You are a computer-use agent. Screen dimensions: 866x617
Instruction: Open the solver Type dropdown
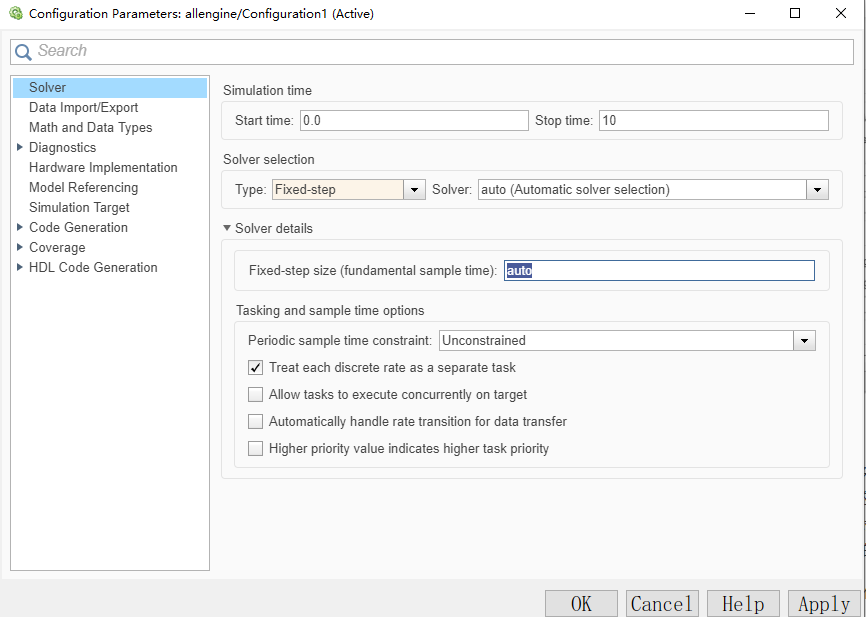tap(415, 190)
